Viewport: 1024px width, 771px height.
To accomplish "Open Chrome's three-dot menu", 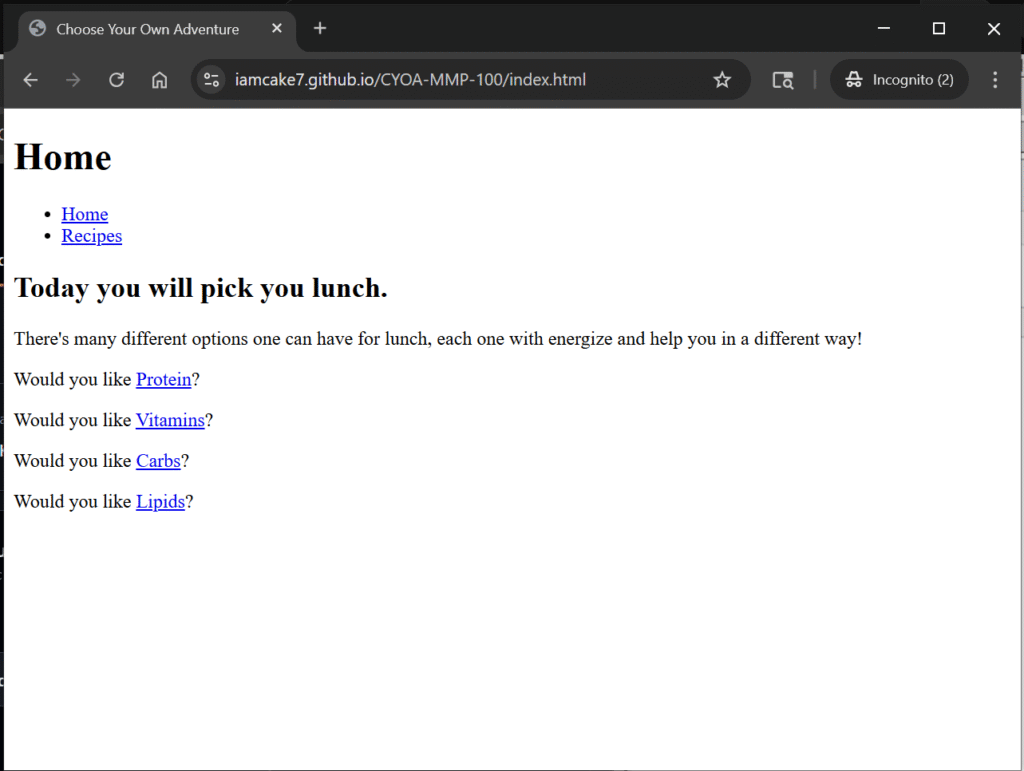I will pos(995,80).
